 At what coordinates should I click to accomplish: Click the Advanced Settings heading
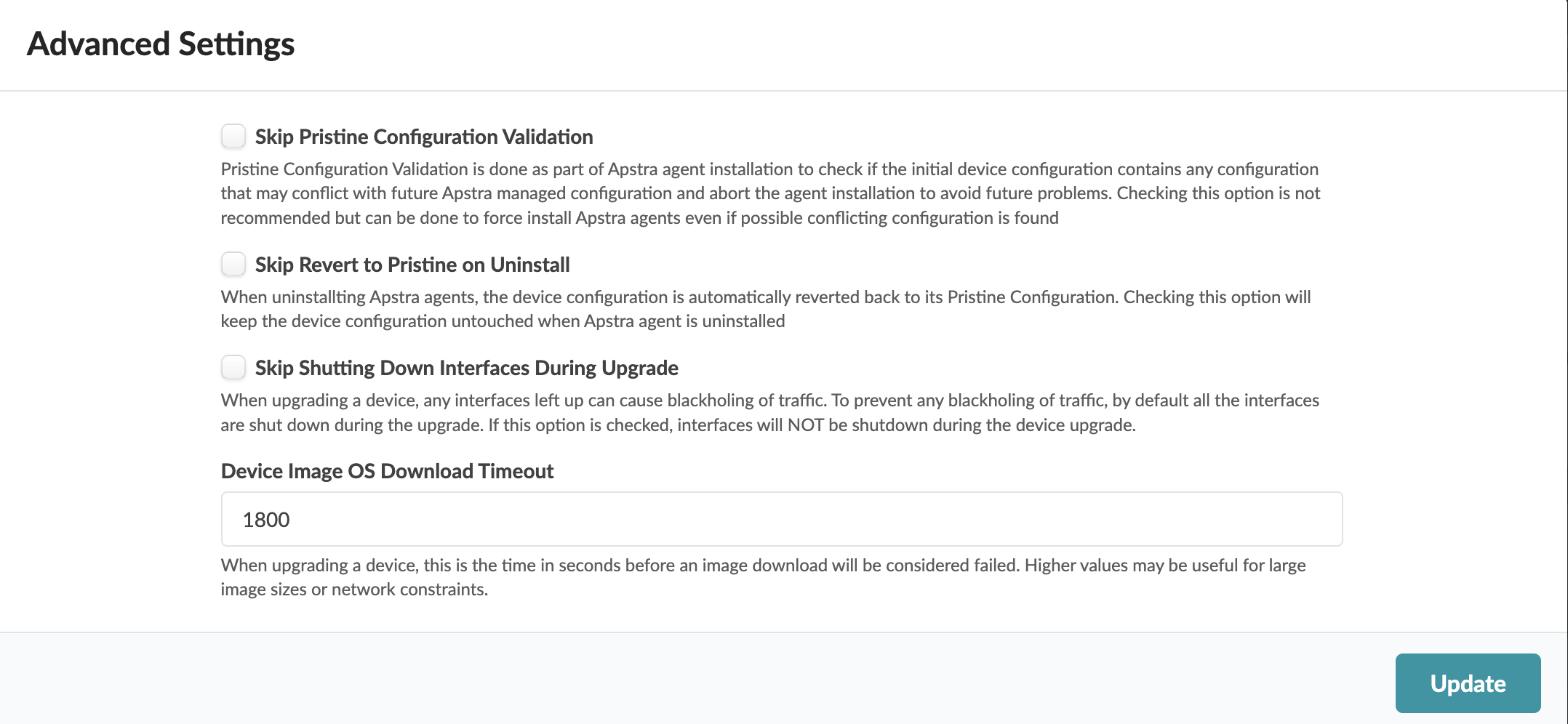coord(161,44)
